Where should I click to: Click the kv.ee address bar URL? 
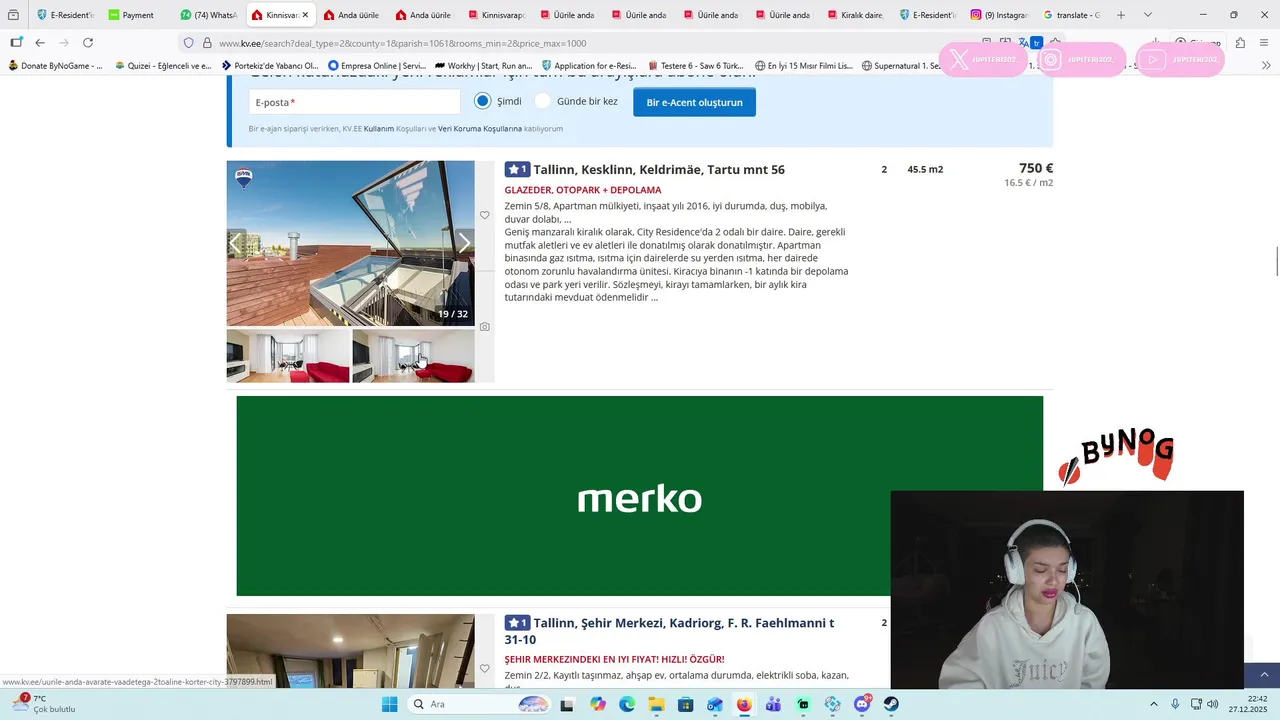[402, 43]
